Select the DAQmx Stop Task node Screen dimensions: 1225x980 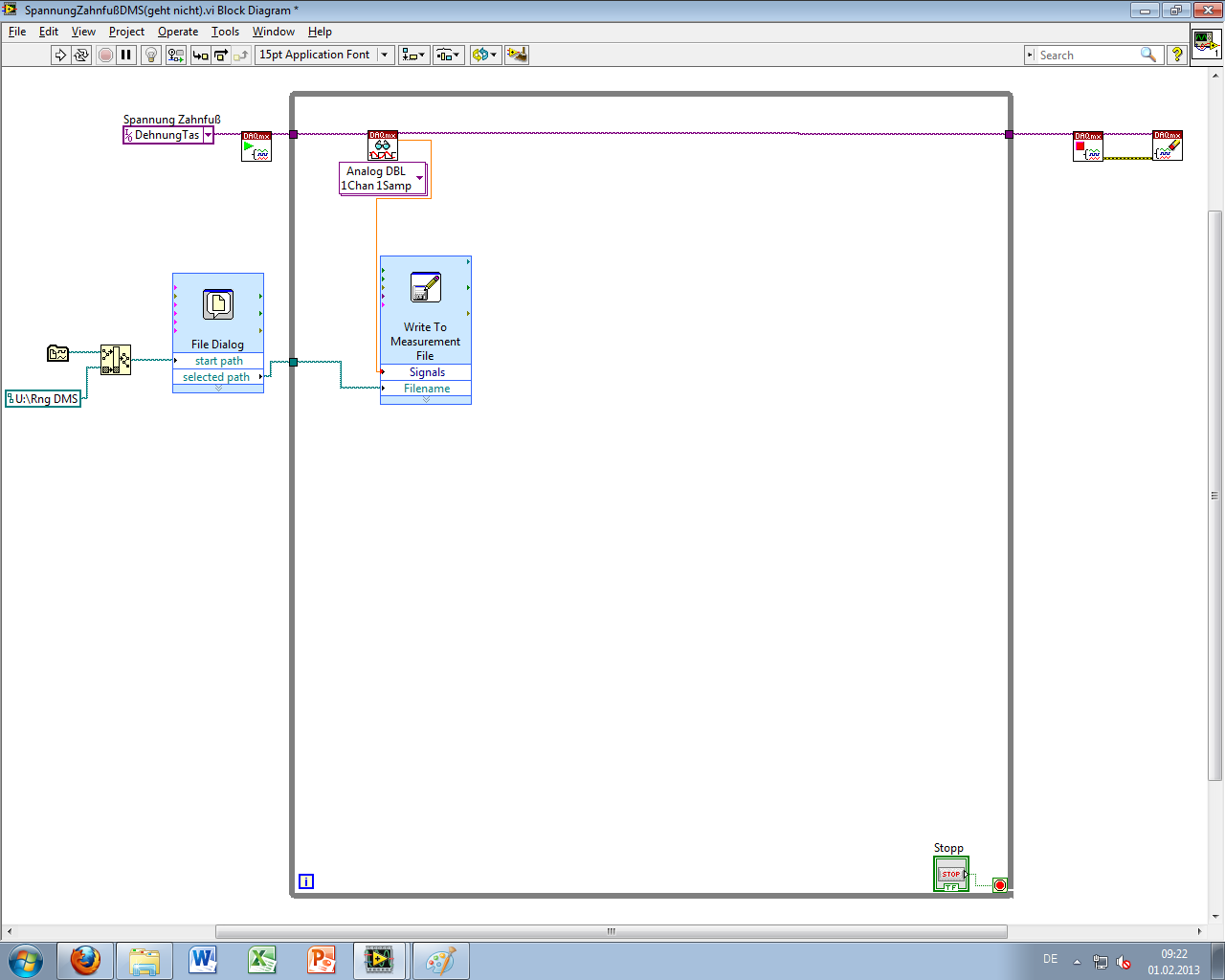[1088, 145]
